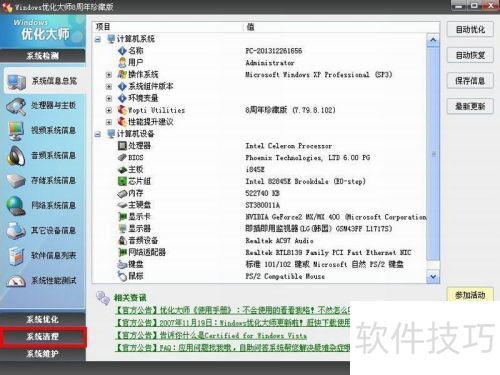Select 存储系统信息 drive icon
500x375 pixels.
pos(16,181)
